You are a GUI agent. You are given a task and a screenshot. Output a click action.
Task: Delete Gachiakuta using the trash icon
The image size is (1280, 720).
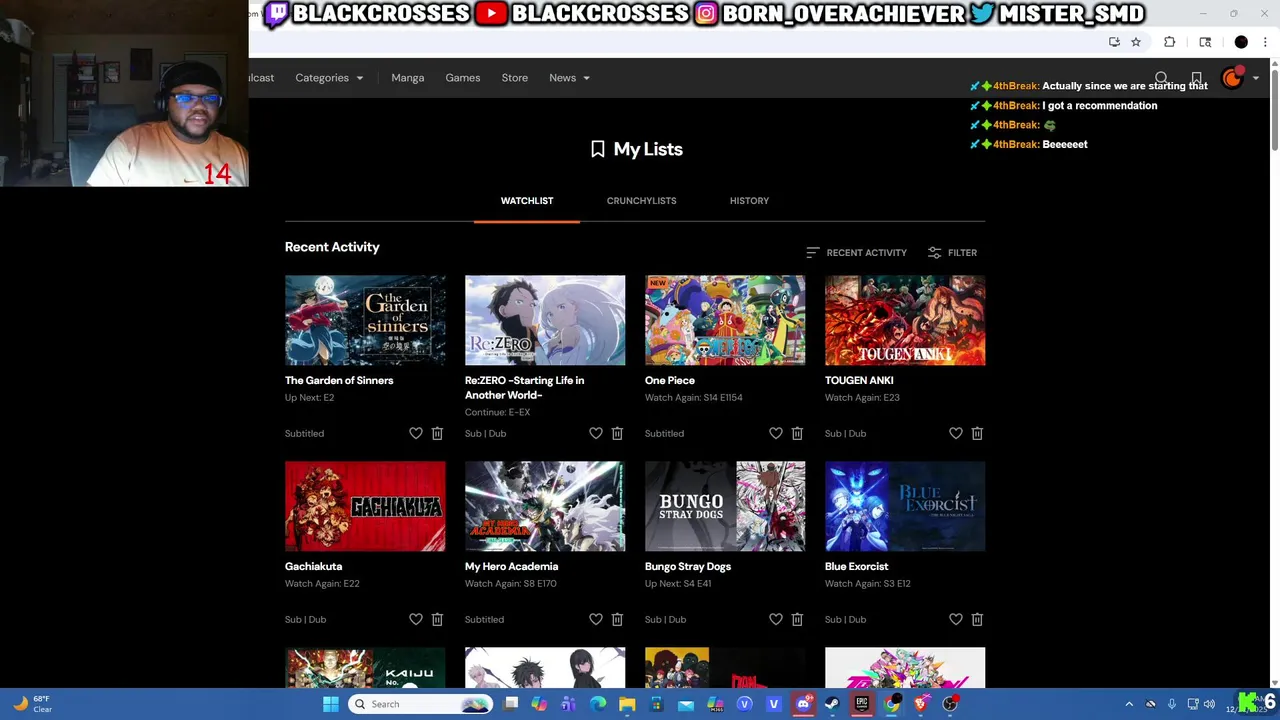437,619
